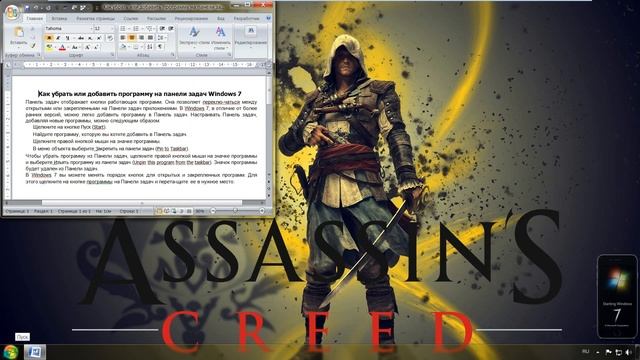Screen dimensions: 640x360
Task: Open Word Help question-mark icon
Action: 269,18
